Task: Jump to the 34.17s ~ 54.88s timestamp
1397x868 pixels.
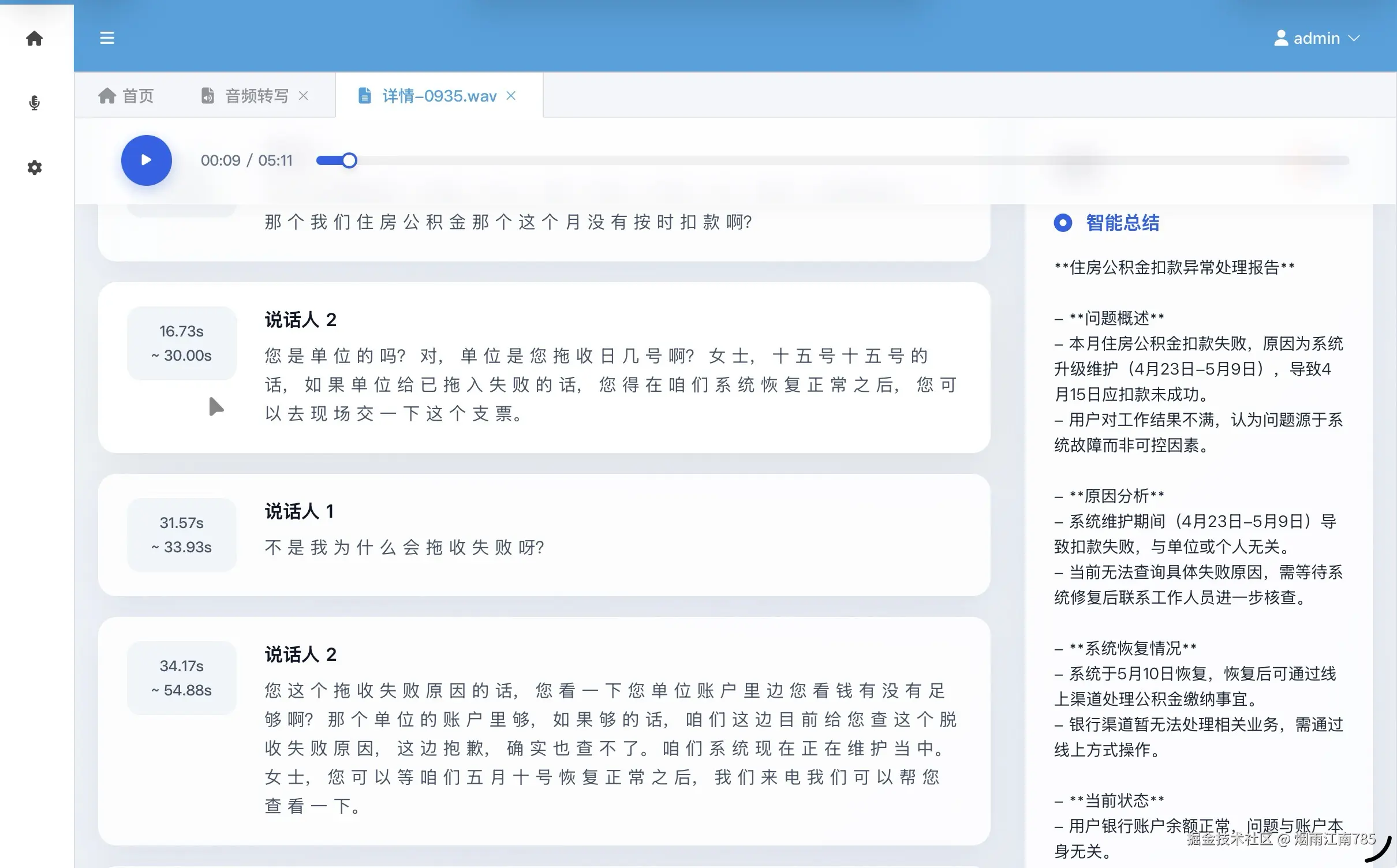Action: pyautogui.click(x=181, y=678)
